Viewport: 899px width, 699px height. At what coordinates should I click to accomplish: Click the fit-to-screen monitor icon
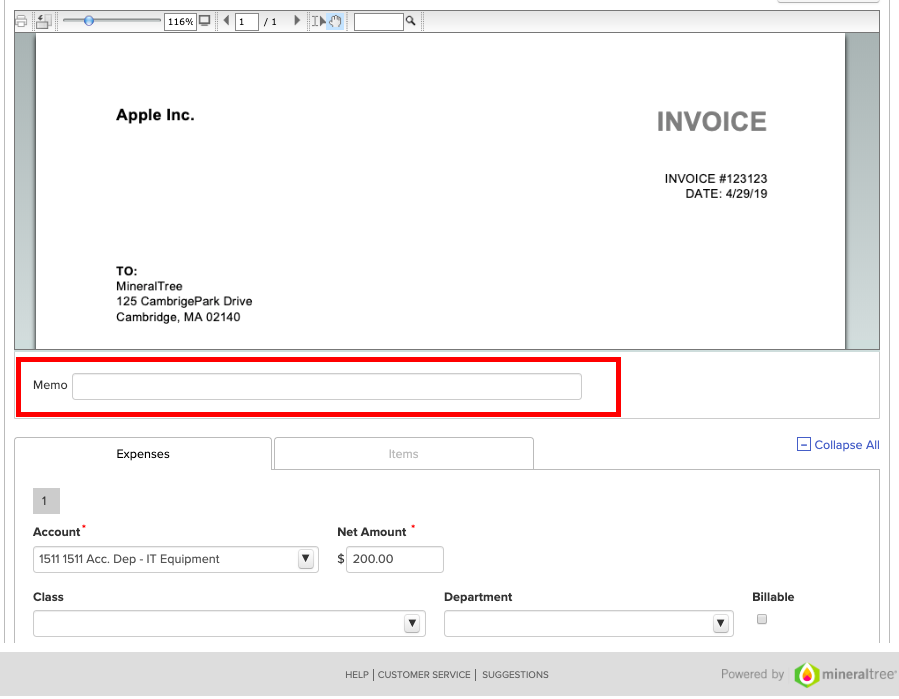tap(205, 21)
